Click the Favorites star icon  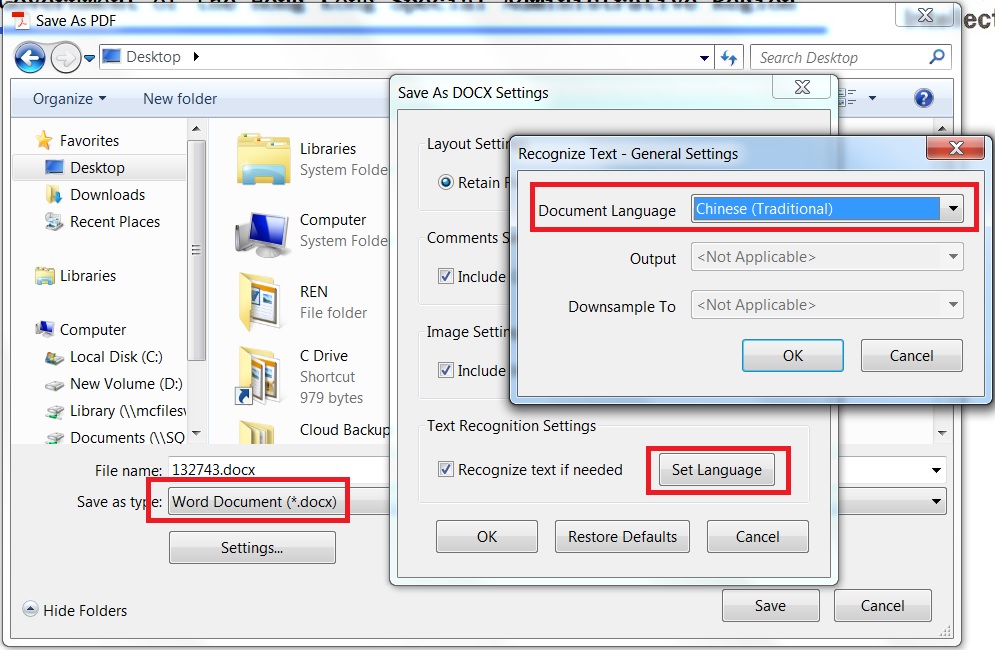pos(44,140)
